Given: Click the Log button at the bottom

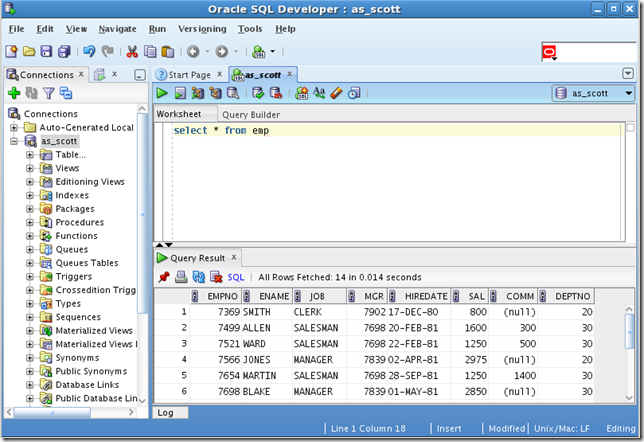Looking at the screenshot, I should (166, 412).
